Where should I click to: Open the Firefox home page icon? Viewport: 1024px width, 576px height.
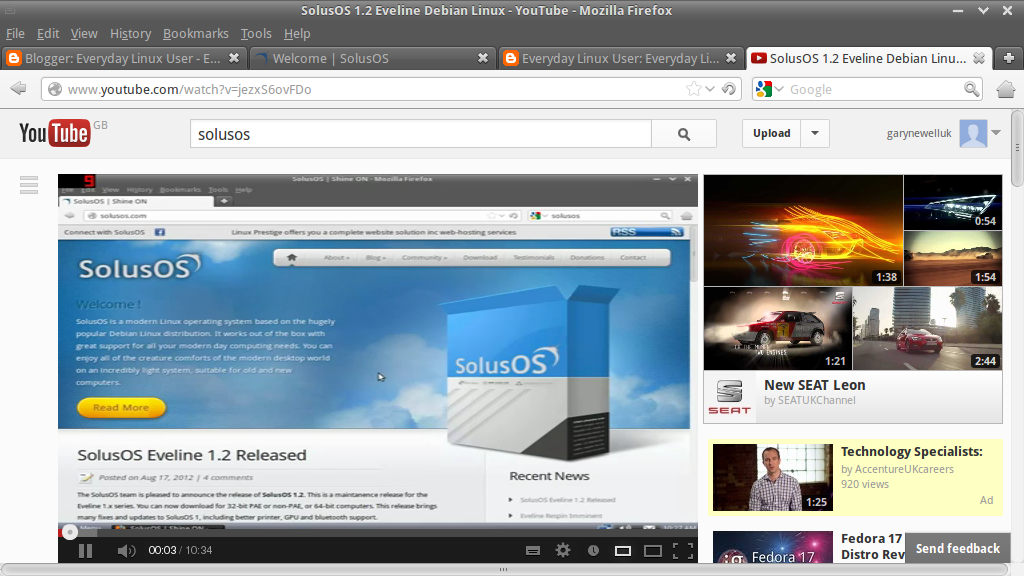click(1006, 89)
